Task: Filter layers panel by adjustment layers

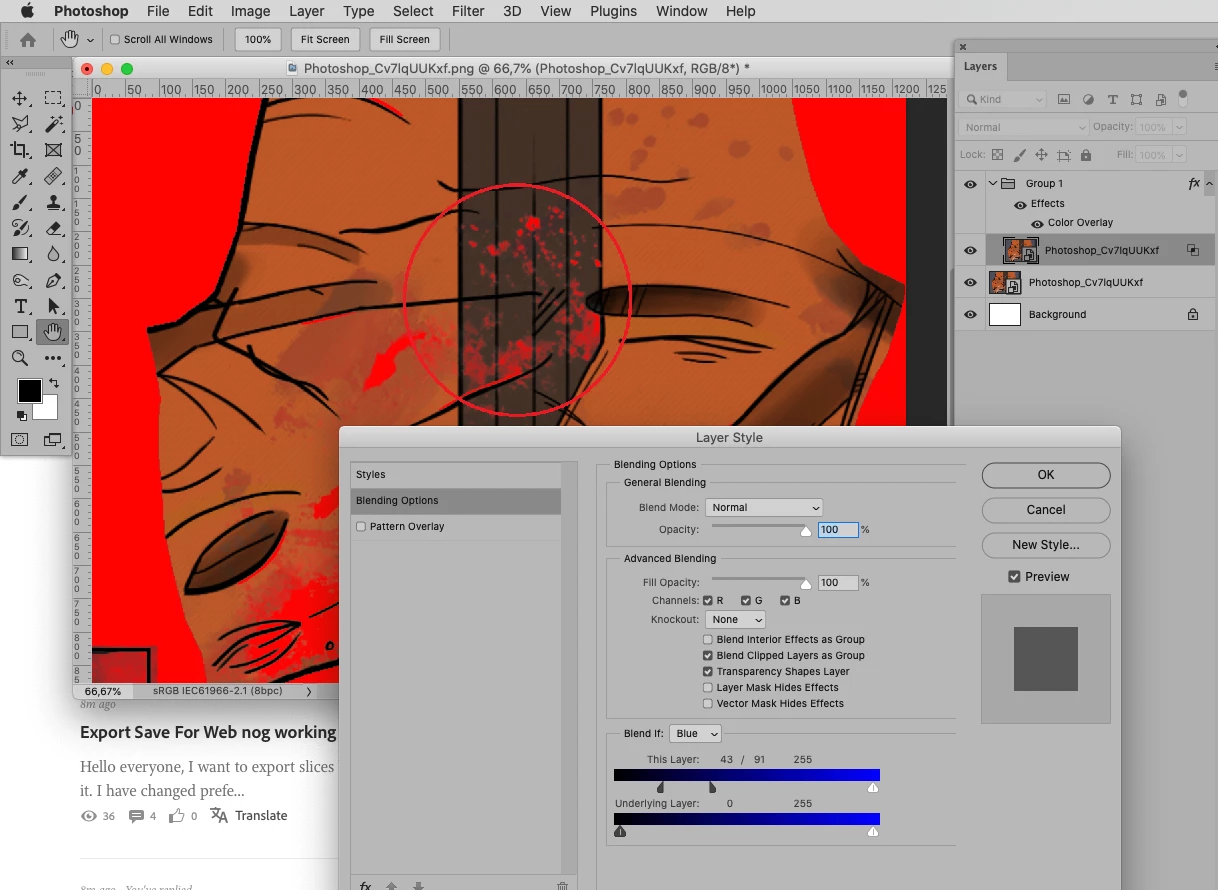Action: pyautogui.click(x=1088, y=99)
